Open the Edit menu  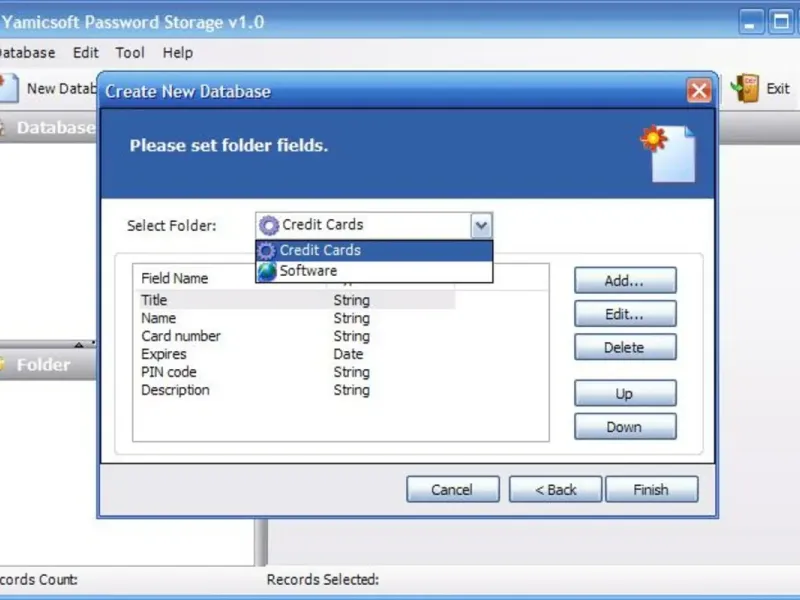coord(85,53)
